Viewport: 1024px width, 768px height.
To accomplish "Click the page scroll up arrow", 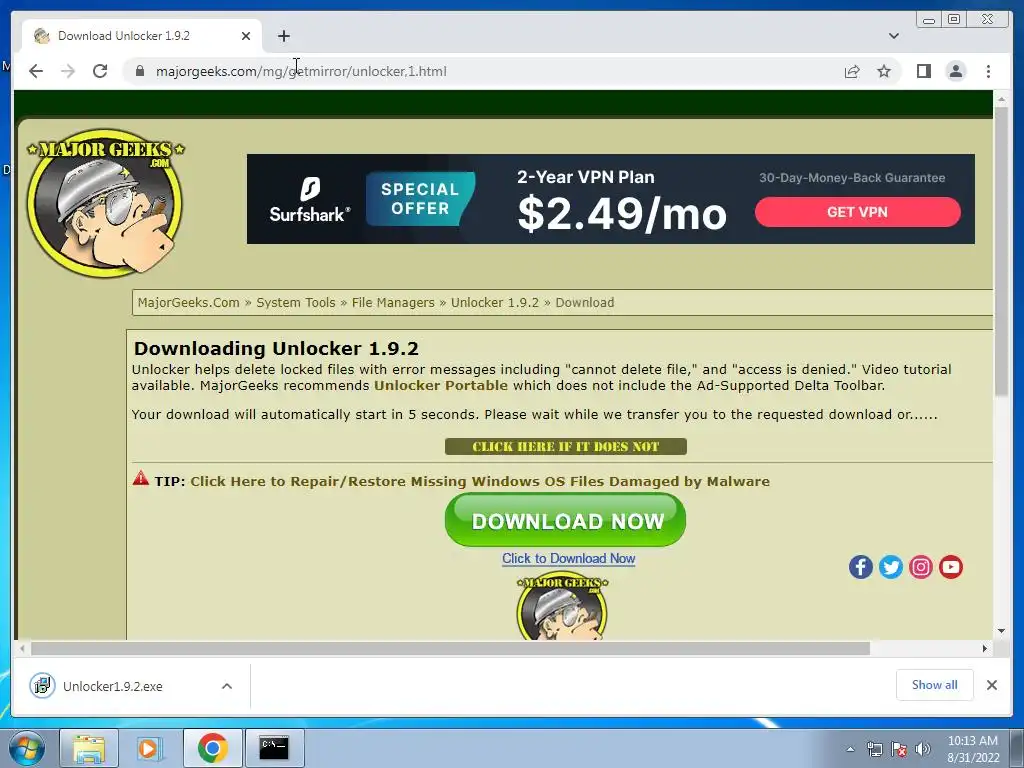I will pyautogui.click(x=1001, y=99).
